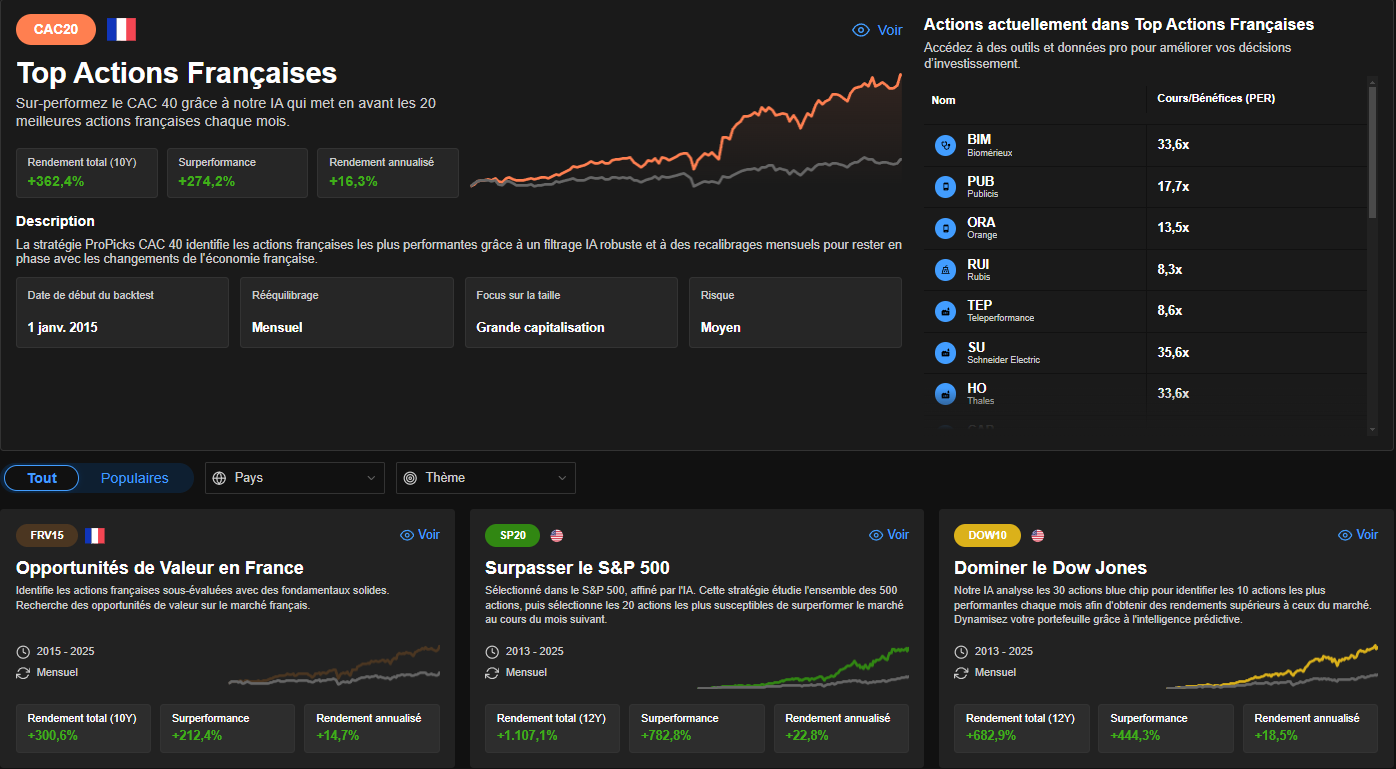Switch to the Populaires tab
This screenshot has width=1396, height=769.
135,478
